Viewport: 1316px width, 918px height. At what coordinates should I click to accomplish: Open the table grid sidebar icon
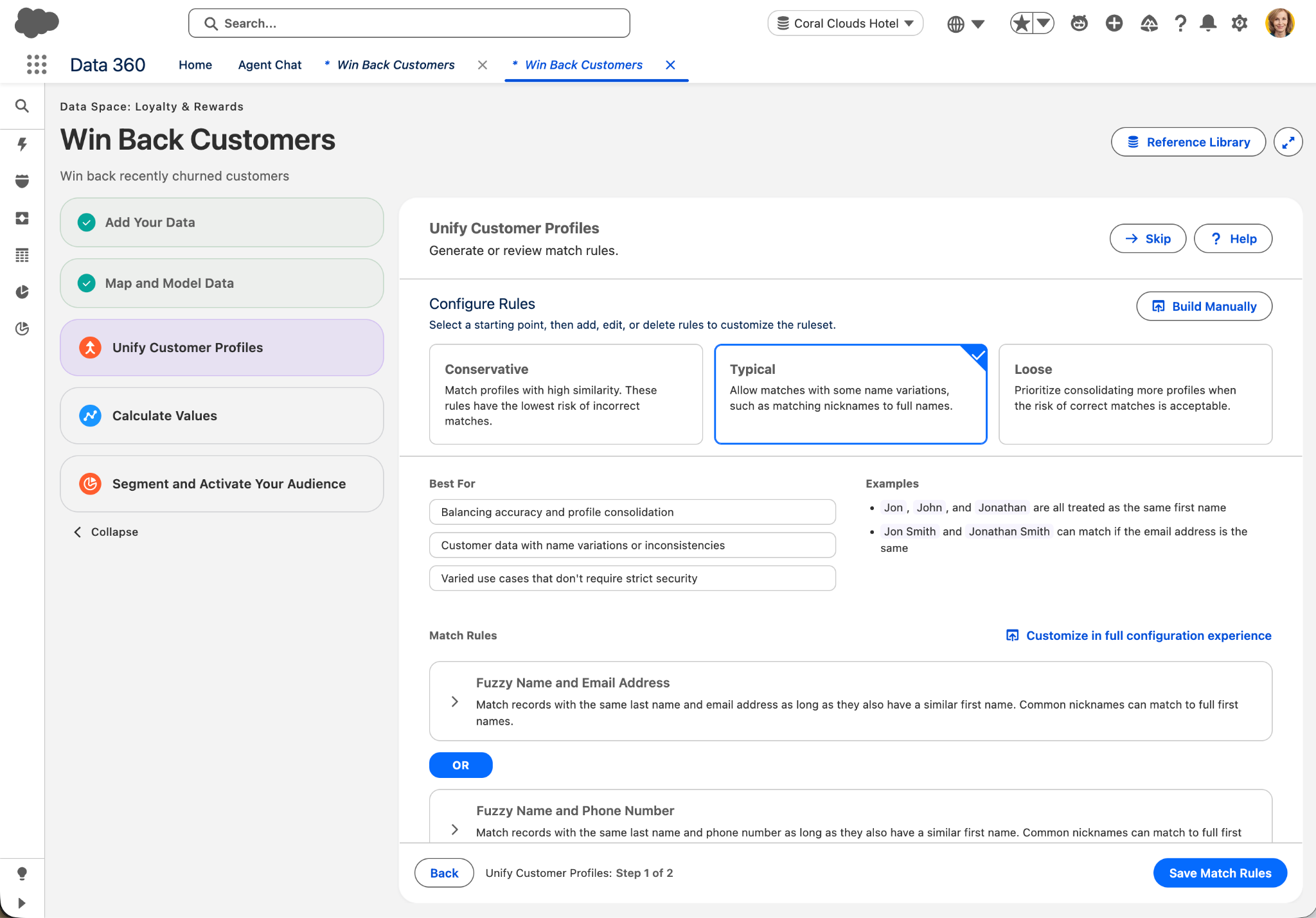(22, 256)
